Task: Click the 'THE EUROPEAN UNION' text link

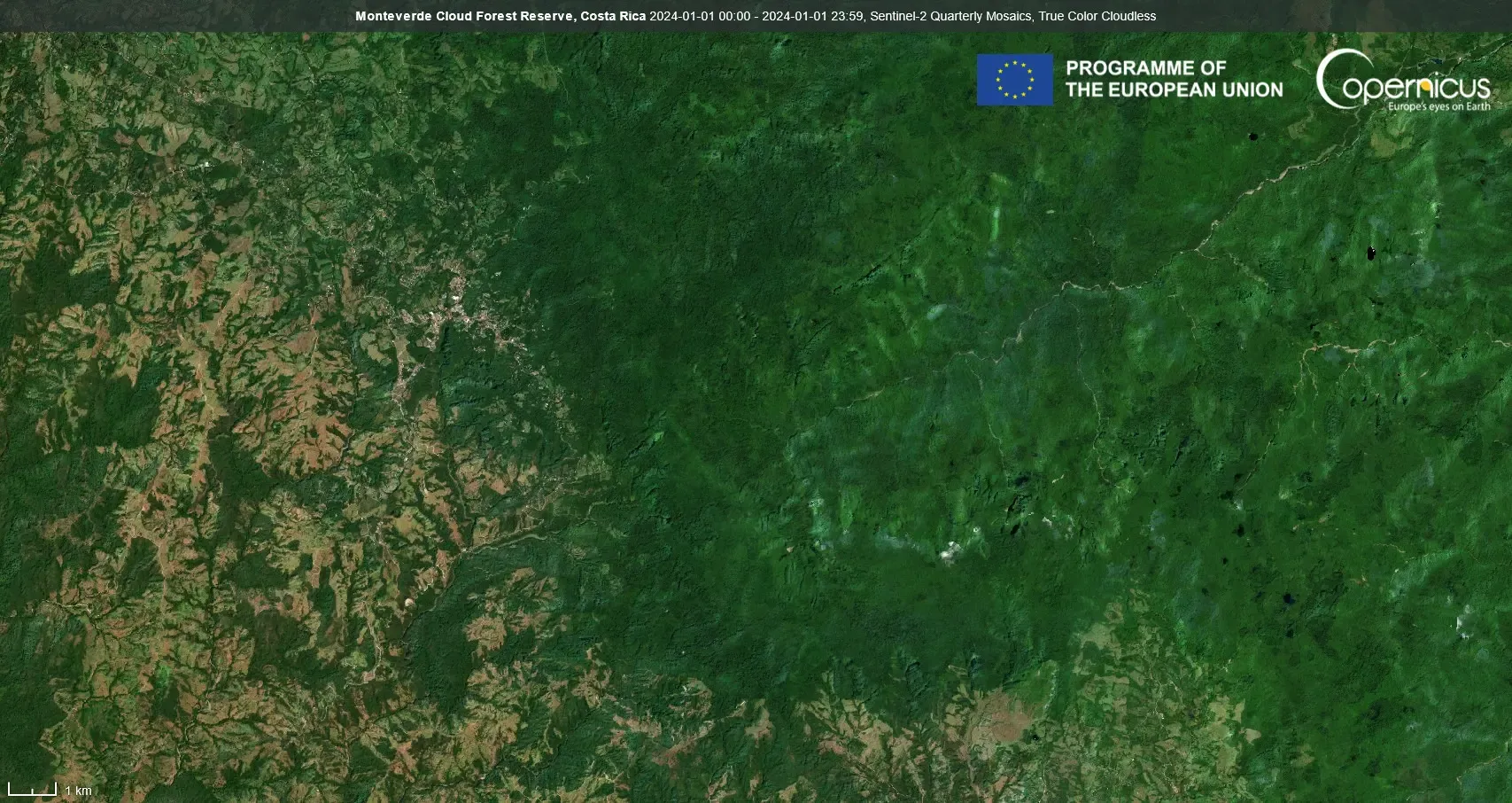Action: point(1175,90)
